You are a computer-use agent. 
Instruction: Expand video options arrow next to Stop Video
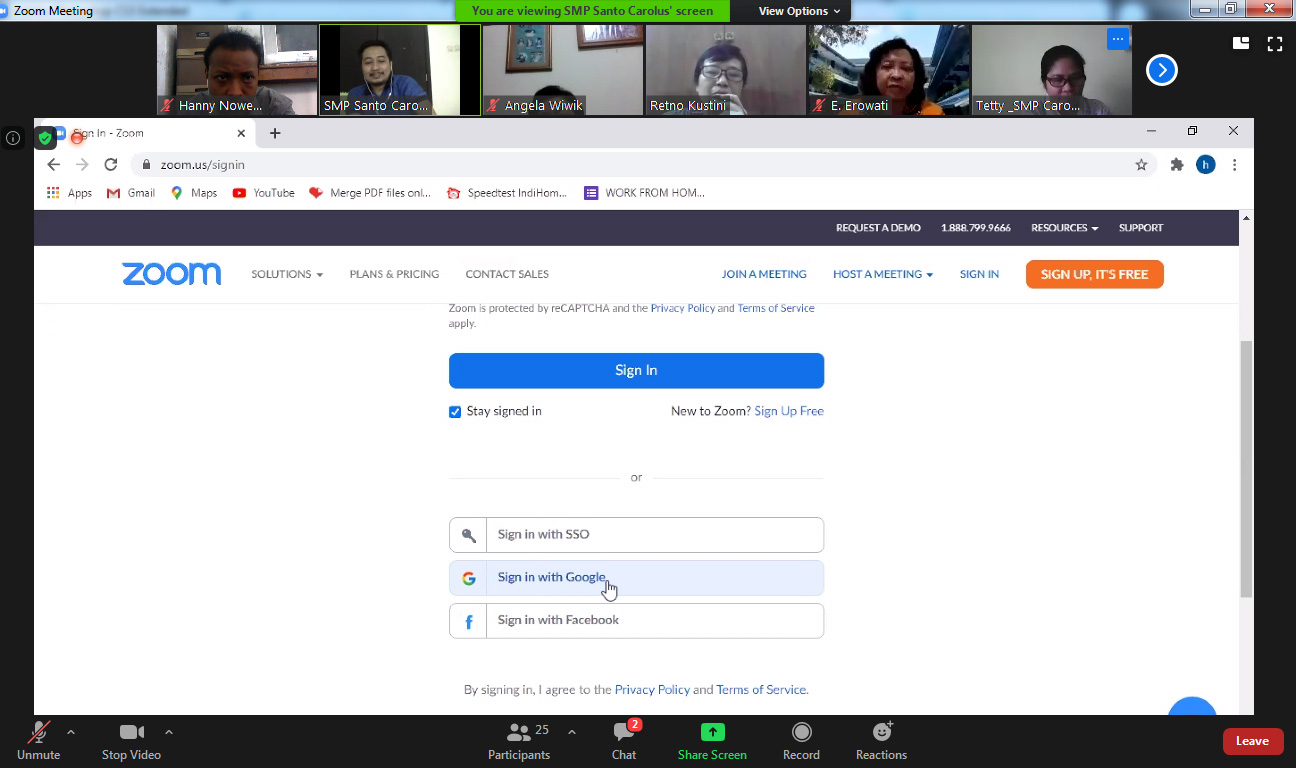[168, 732]
